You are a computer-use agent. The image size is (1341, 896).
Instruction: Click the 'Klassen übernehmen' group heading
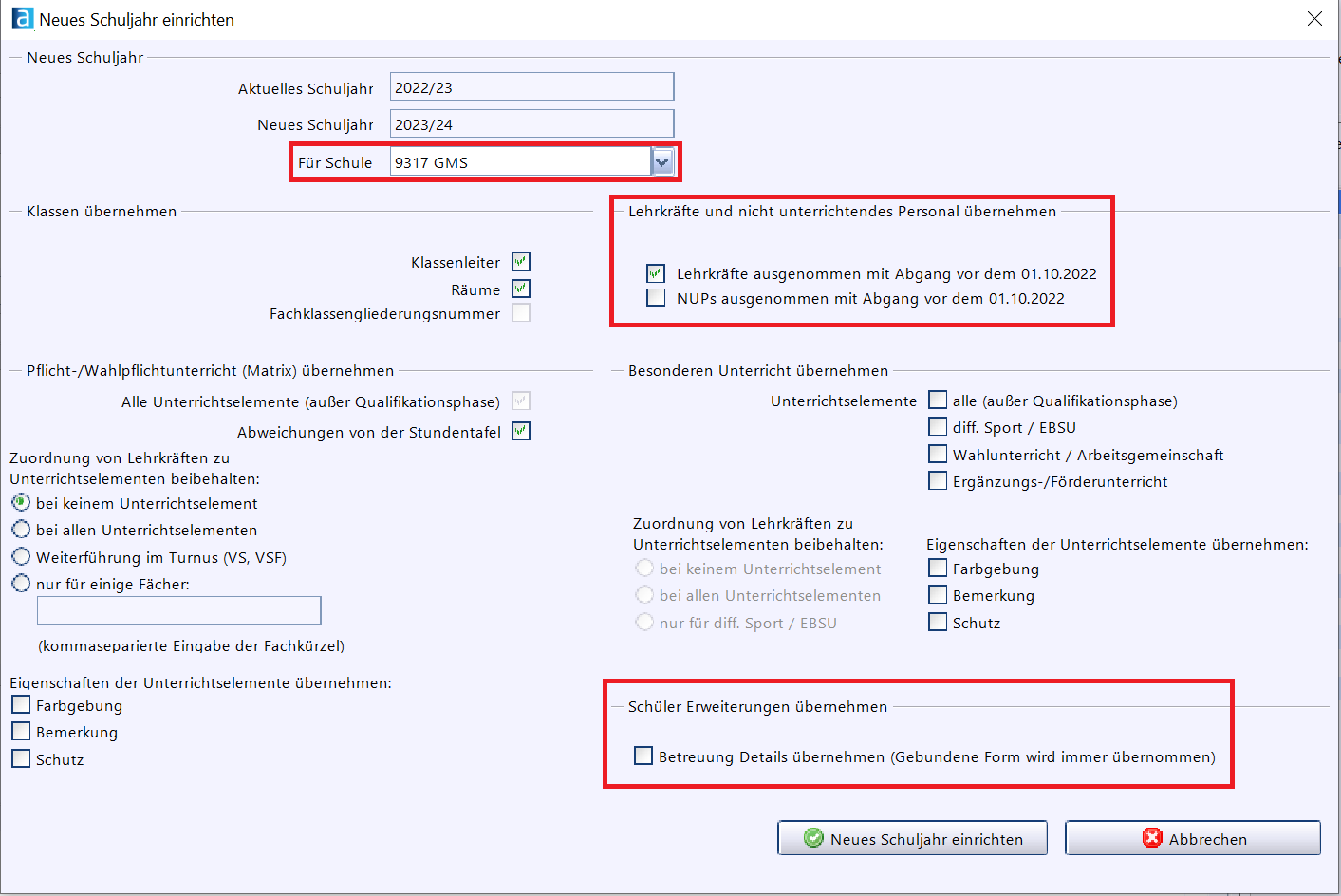click(x=102, y=211)
